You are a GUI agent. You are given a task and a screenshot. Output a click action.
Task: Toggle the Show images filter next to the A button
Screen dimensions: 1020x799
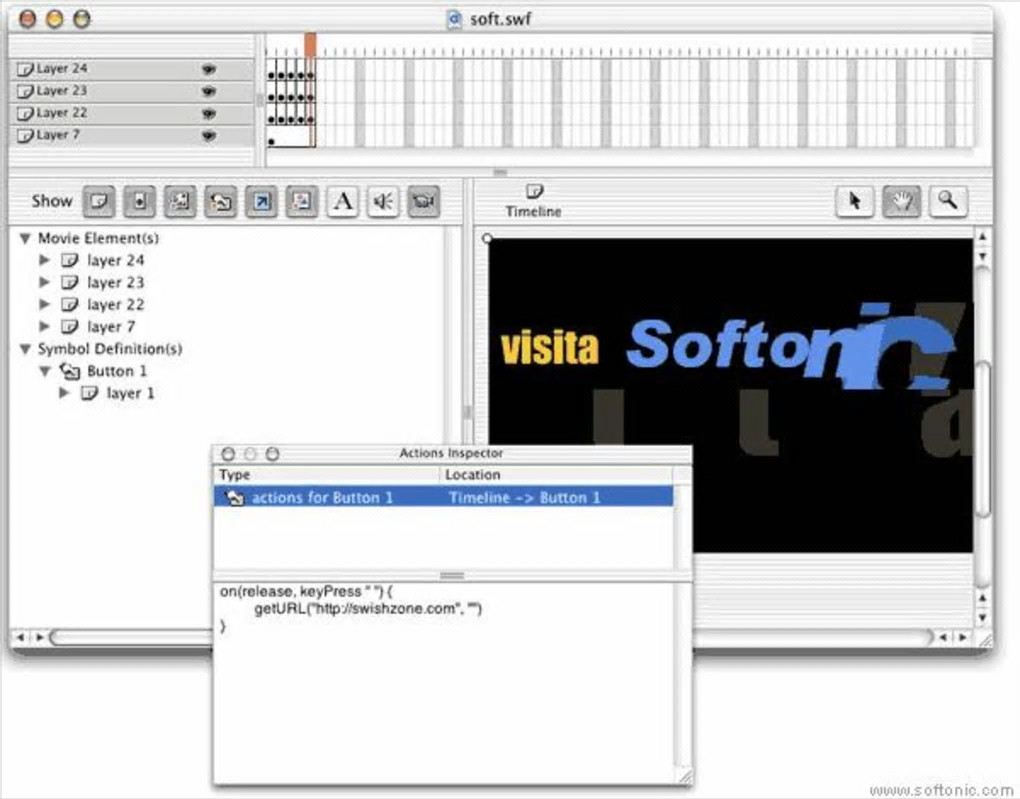(x=302, y=202)
